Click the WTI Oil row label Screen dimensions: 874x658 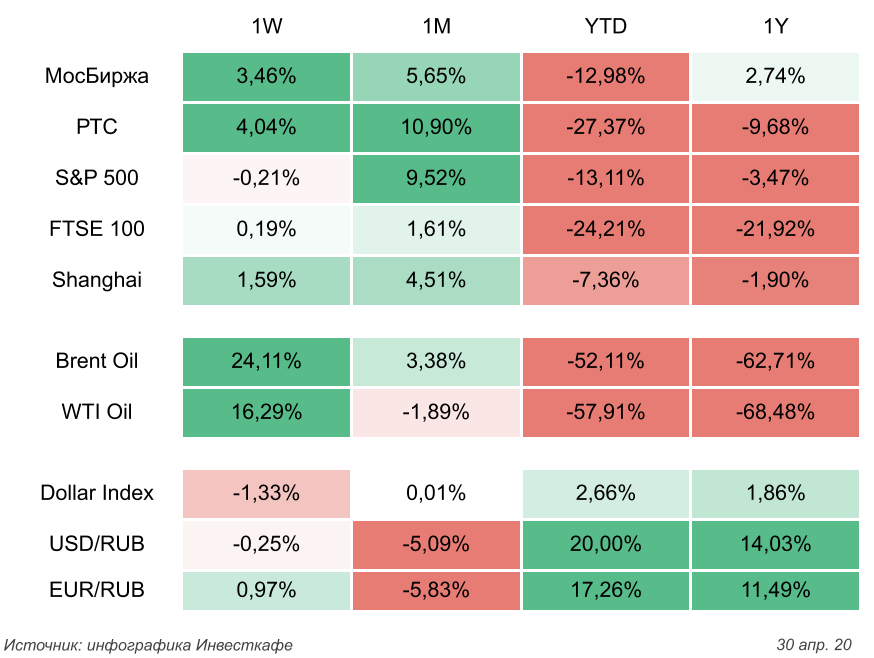click(x=97, y=412)
